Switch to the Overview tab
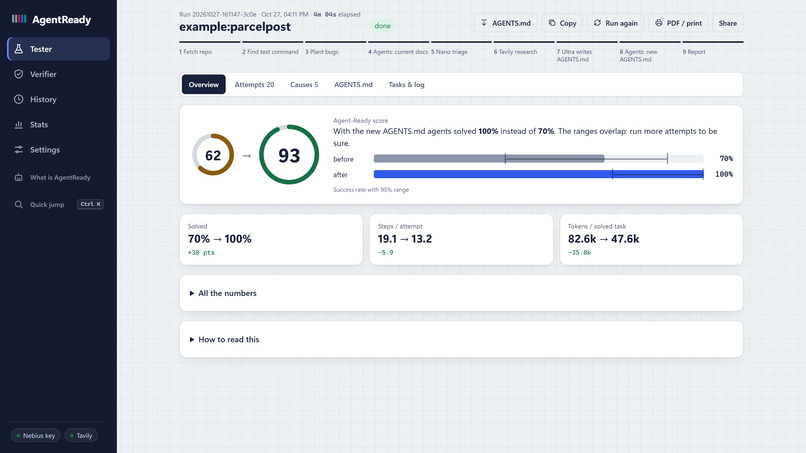 (204, 84)
